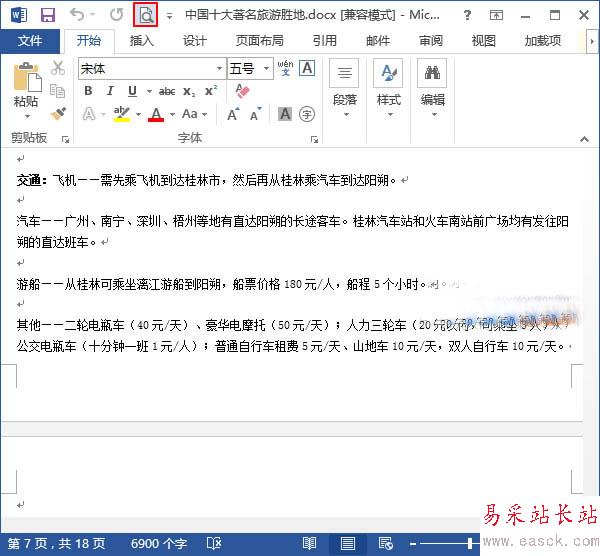Click Grow Font icon
600x556 pixels.
(x=233, y=114)
